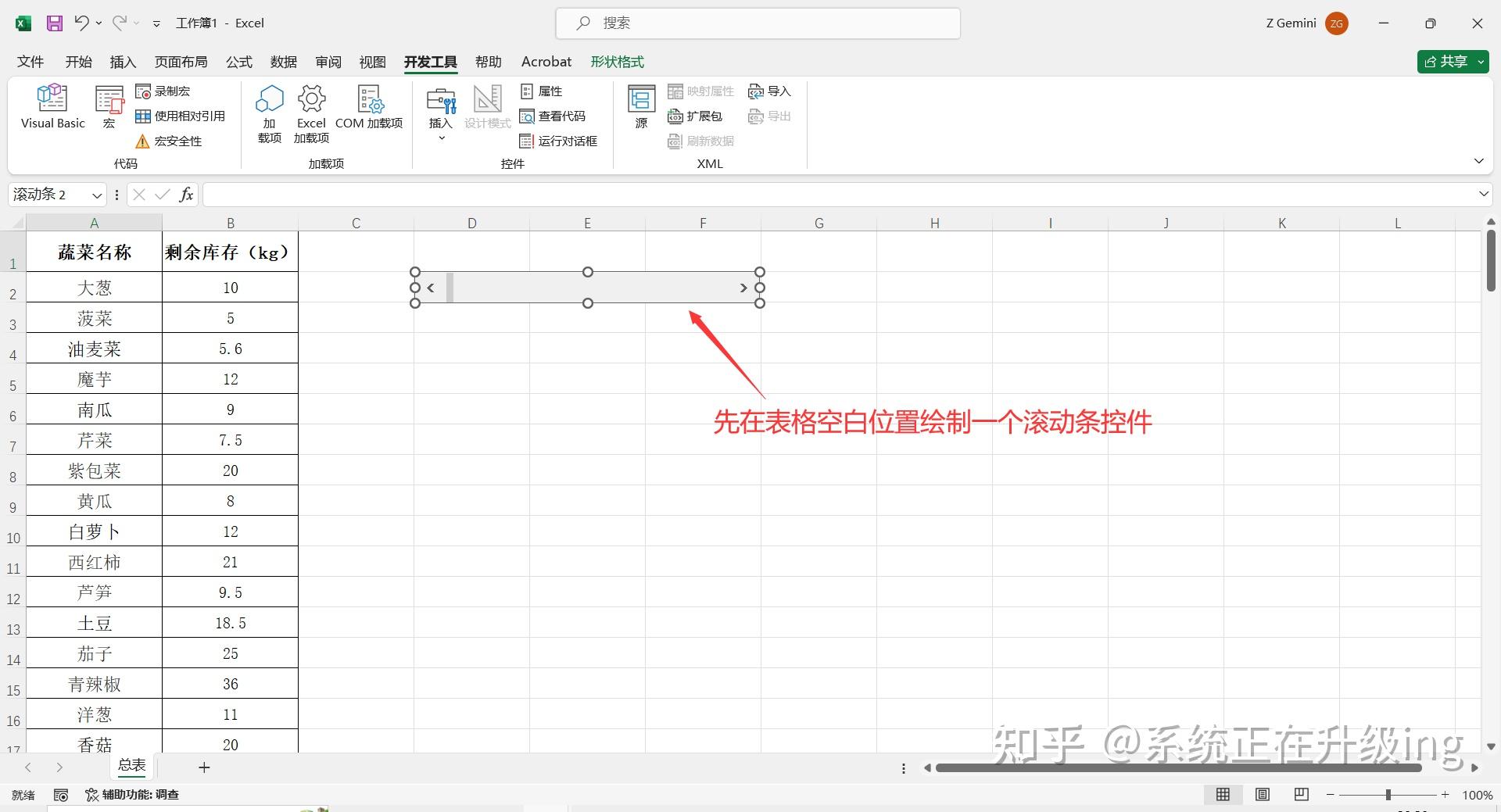Switch to Formulas (公式) tab
The height and width of the screenshot is (812, 1501).
click(x=238, y=62)
